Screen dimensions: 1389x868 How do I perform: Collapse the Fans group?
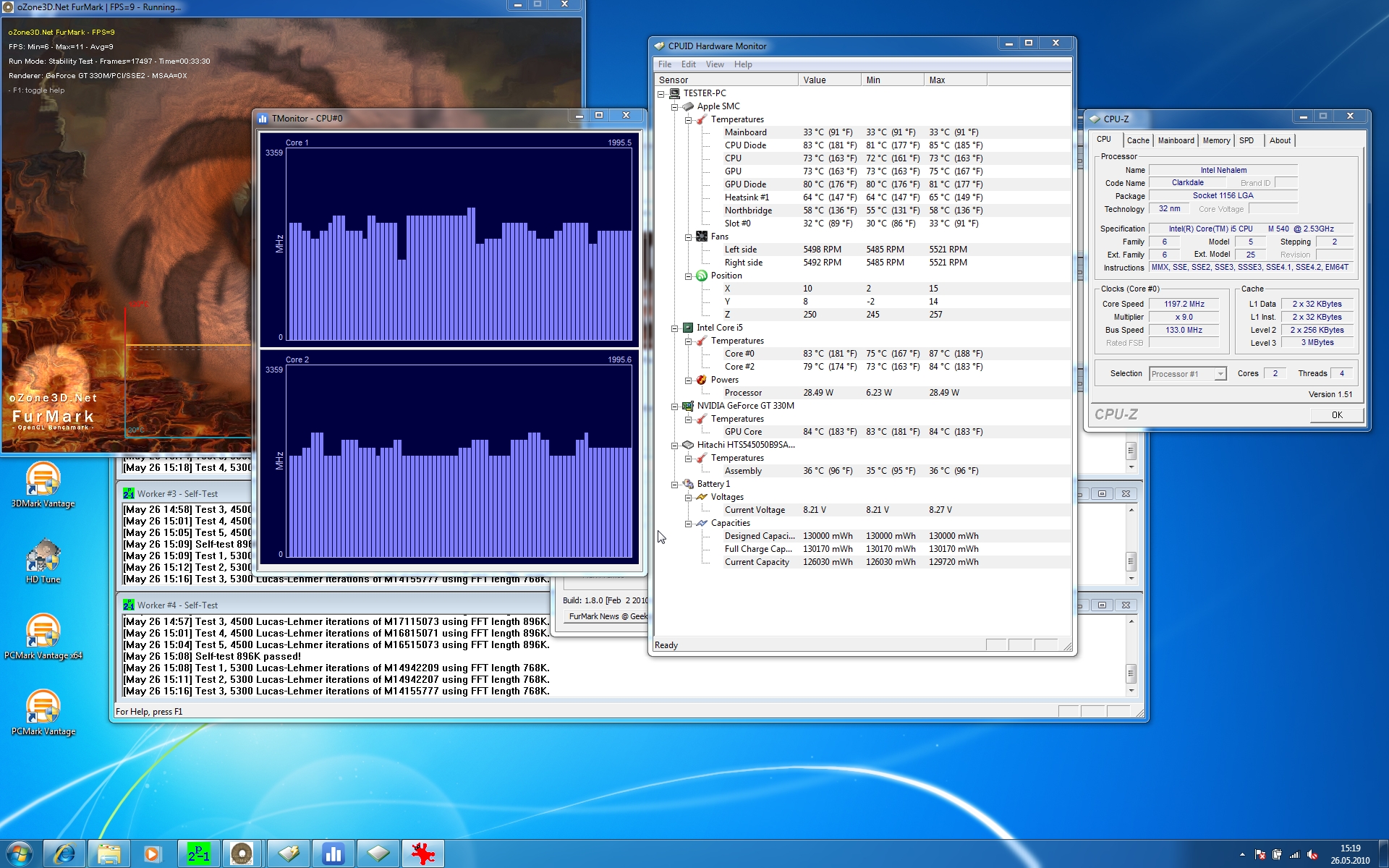[x=688, y=237]
